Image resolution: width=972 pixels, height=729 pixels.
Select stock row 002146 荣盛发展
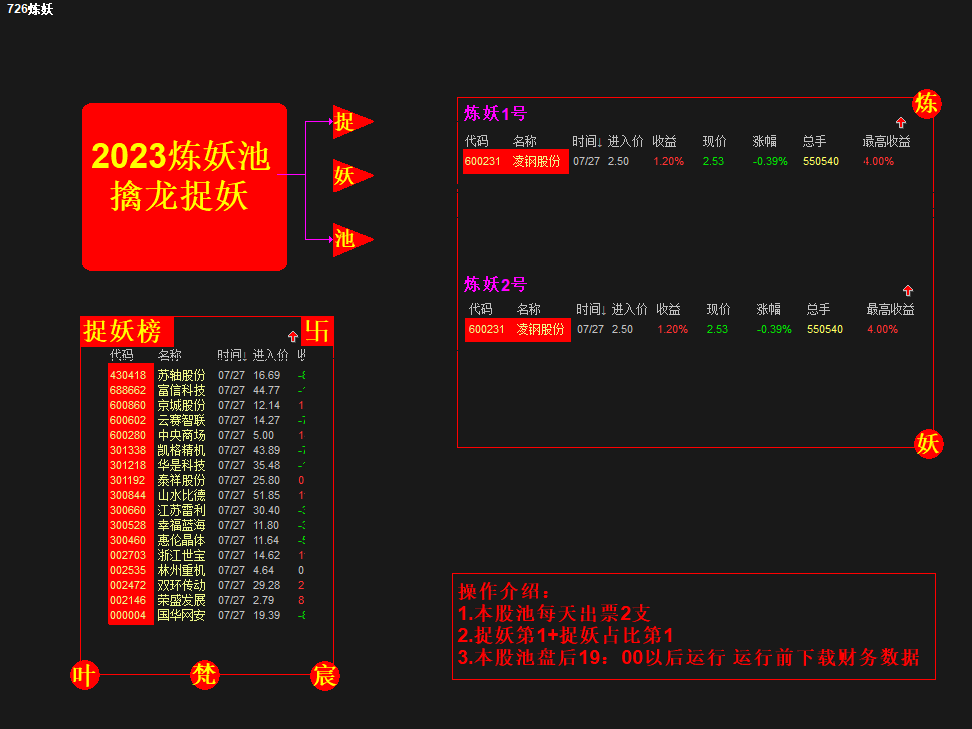tap(206, 600)
